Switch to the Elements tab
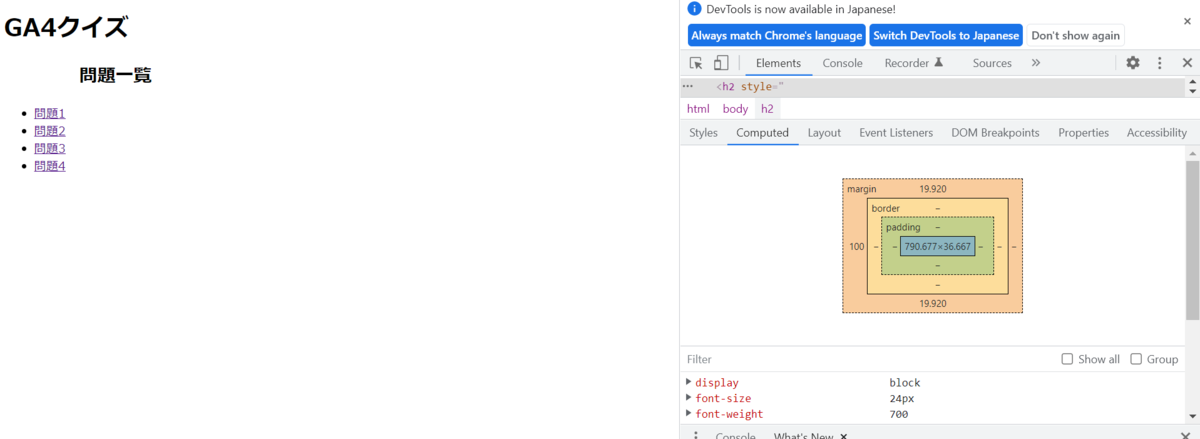This screenshot has width=1200, height=439. coord(778,63)
